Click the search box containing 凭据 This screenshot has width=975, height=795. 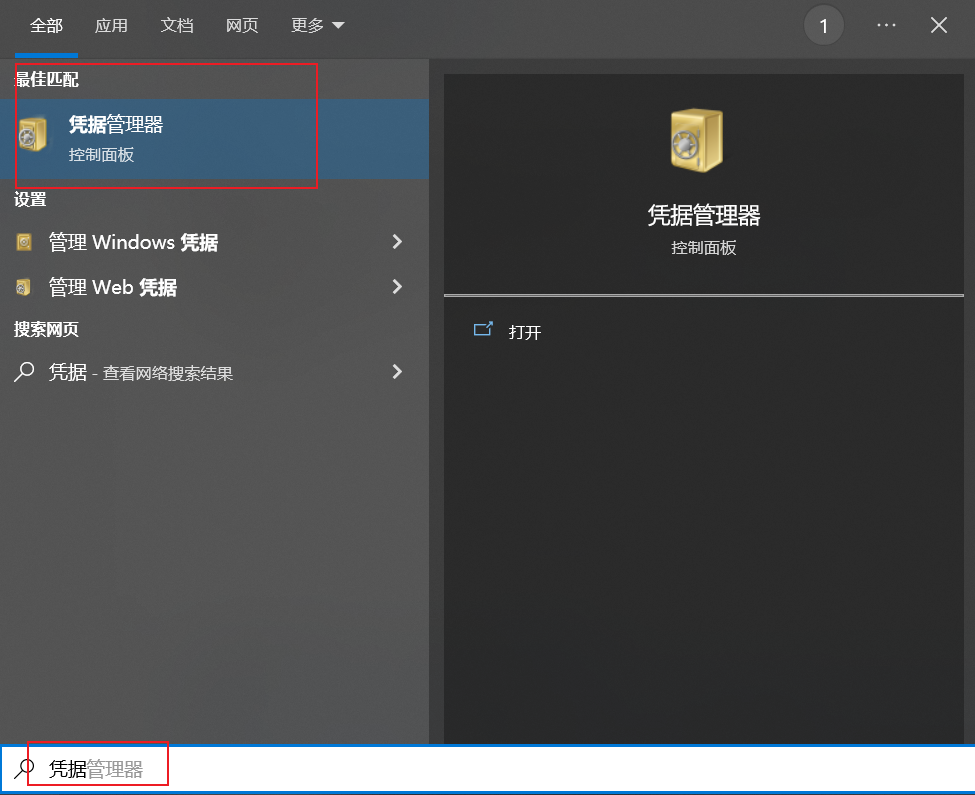click(x=488, y=769)
